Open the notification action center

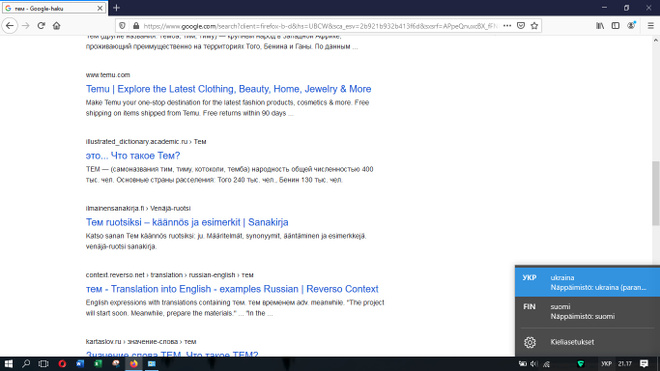point(644,364)
